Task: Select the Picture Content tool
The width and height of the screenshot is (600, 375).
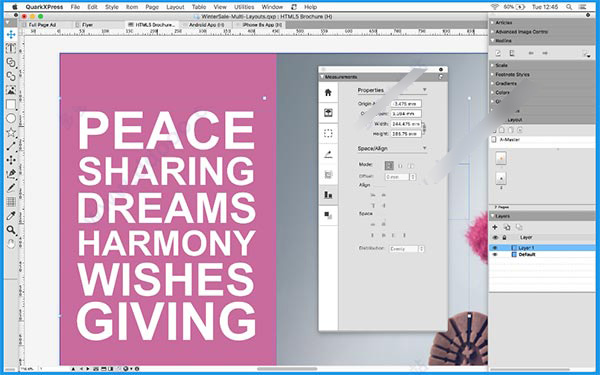Action: click(x=11, y=90)
